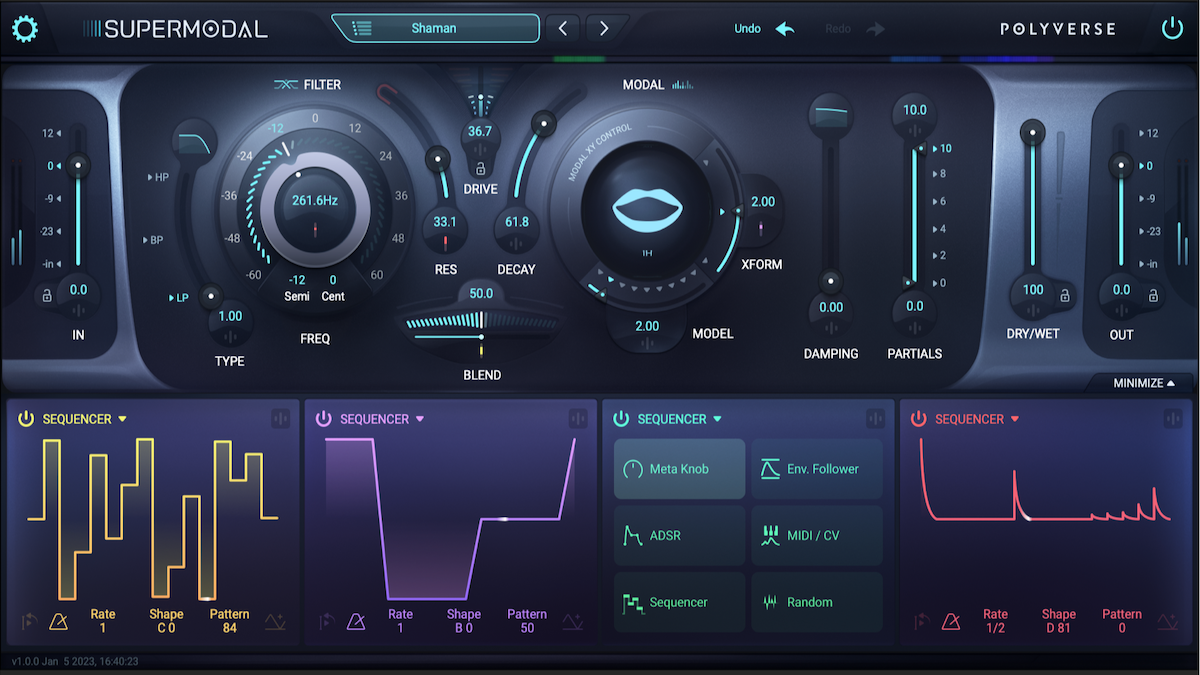Toggle the purple sequencer power button
This screenshot has width=1200, height=675.
(x=324, y=419)
